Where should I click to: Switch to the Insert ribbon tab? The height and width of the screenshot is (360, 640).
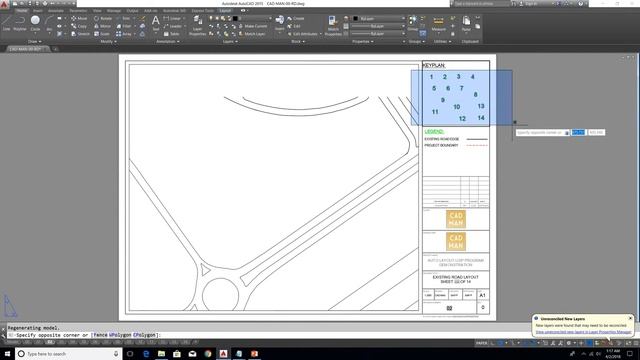click(38, 11)
